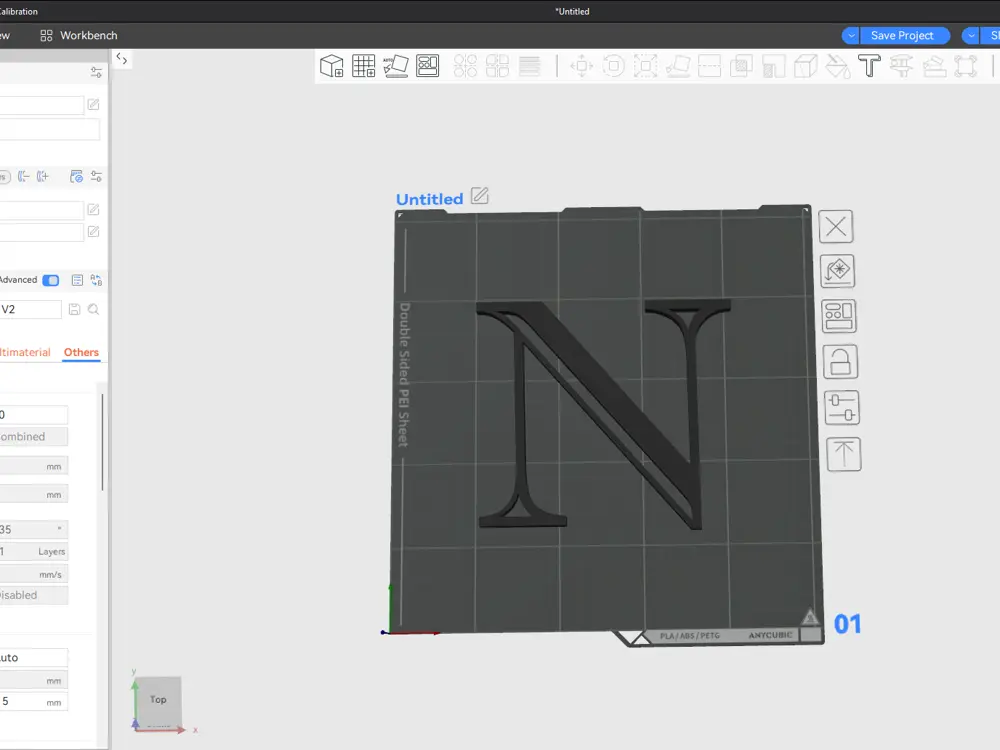Click the Remove plate X icon

click(836, 226)
